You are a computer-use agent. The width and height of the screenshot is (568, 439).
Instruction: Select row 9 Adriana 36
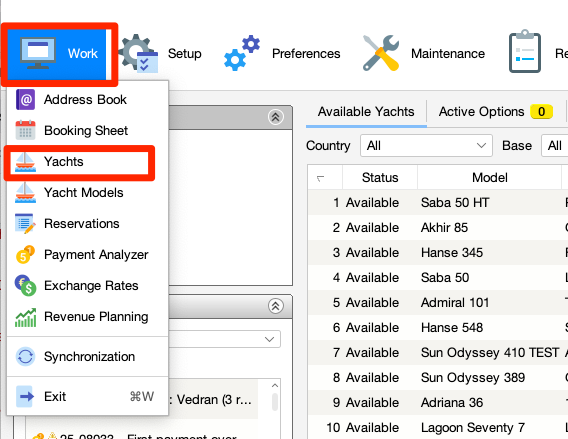tap(438, 402)
